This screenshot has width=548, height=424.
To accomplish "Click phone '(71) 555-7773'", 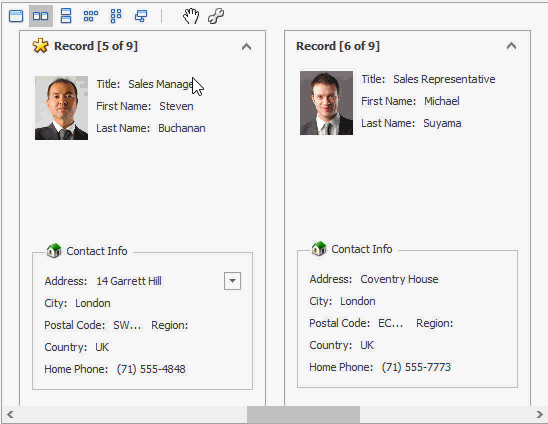I will (416, 367).
